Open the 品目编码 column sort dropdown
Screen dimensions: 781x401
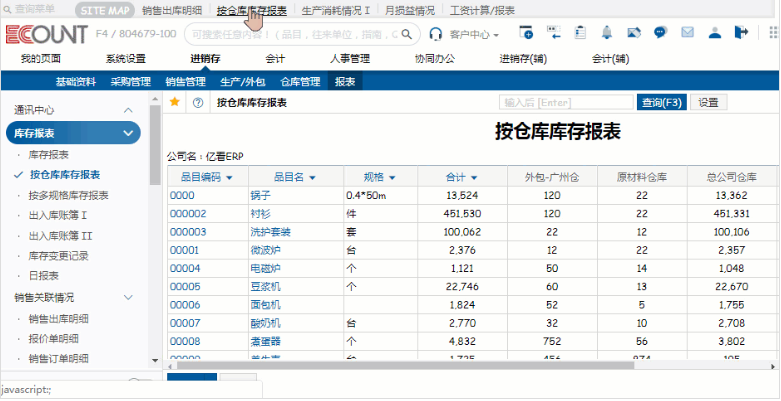point(229,178)
